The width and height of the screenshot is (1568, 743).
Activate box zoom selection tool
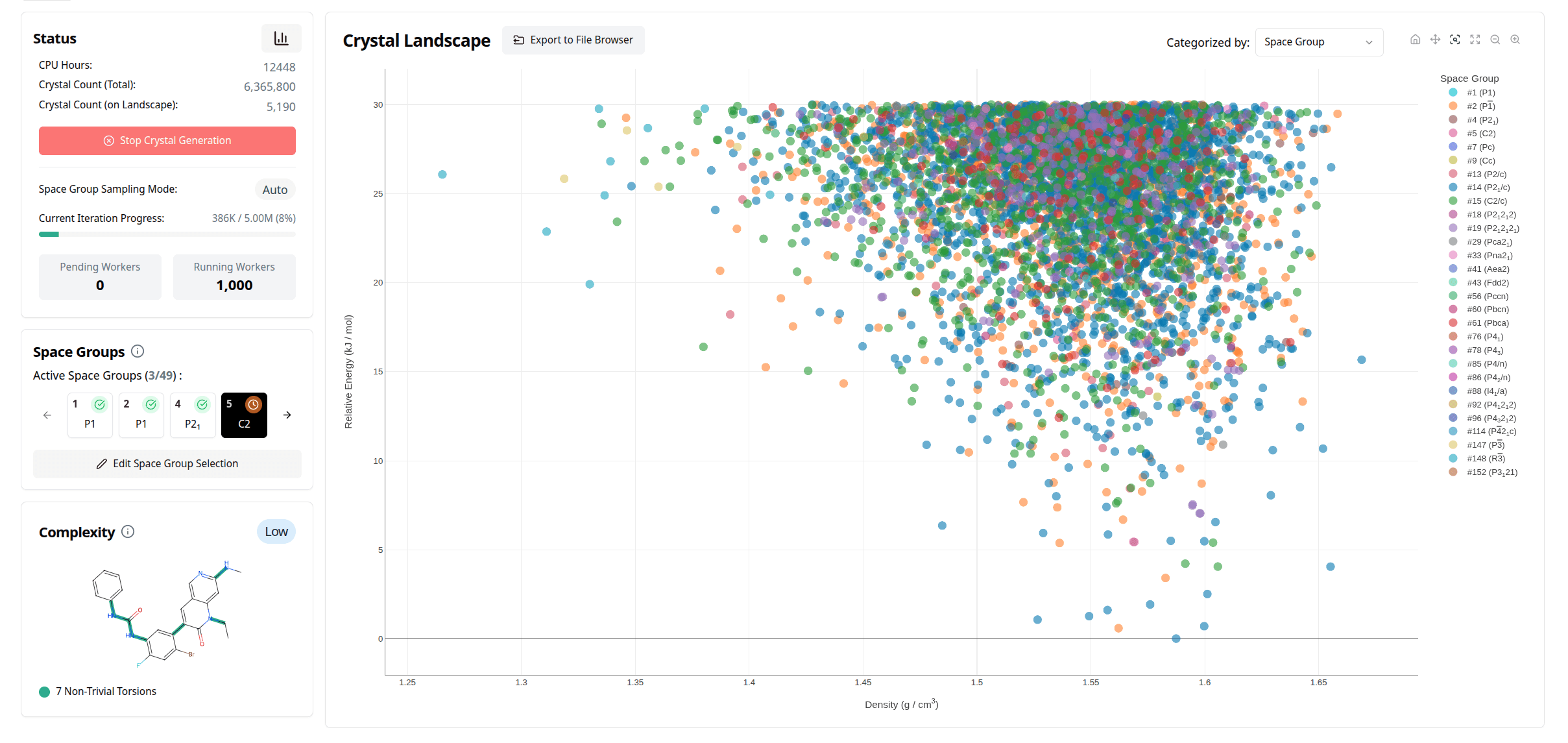[1455, 40]
